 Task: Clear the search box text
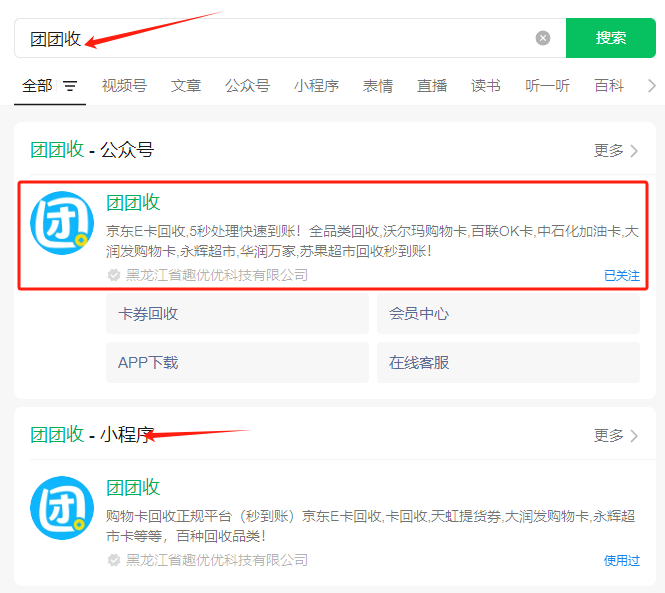pyautogui.click(x=543, y=38)
